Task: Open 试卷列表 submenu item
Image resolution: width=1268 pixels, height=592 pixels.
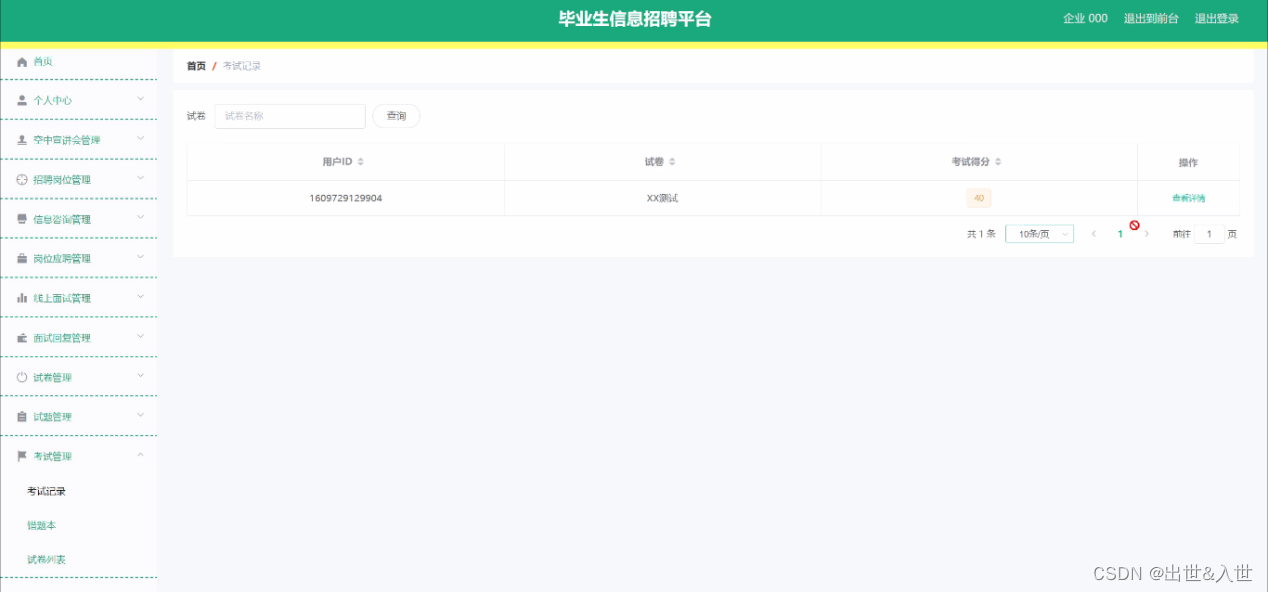Action: click(x=46, y=560)
